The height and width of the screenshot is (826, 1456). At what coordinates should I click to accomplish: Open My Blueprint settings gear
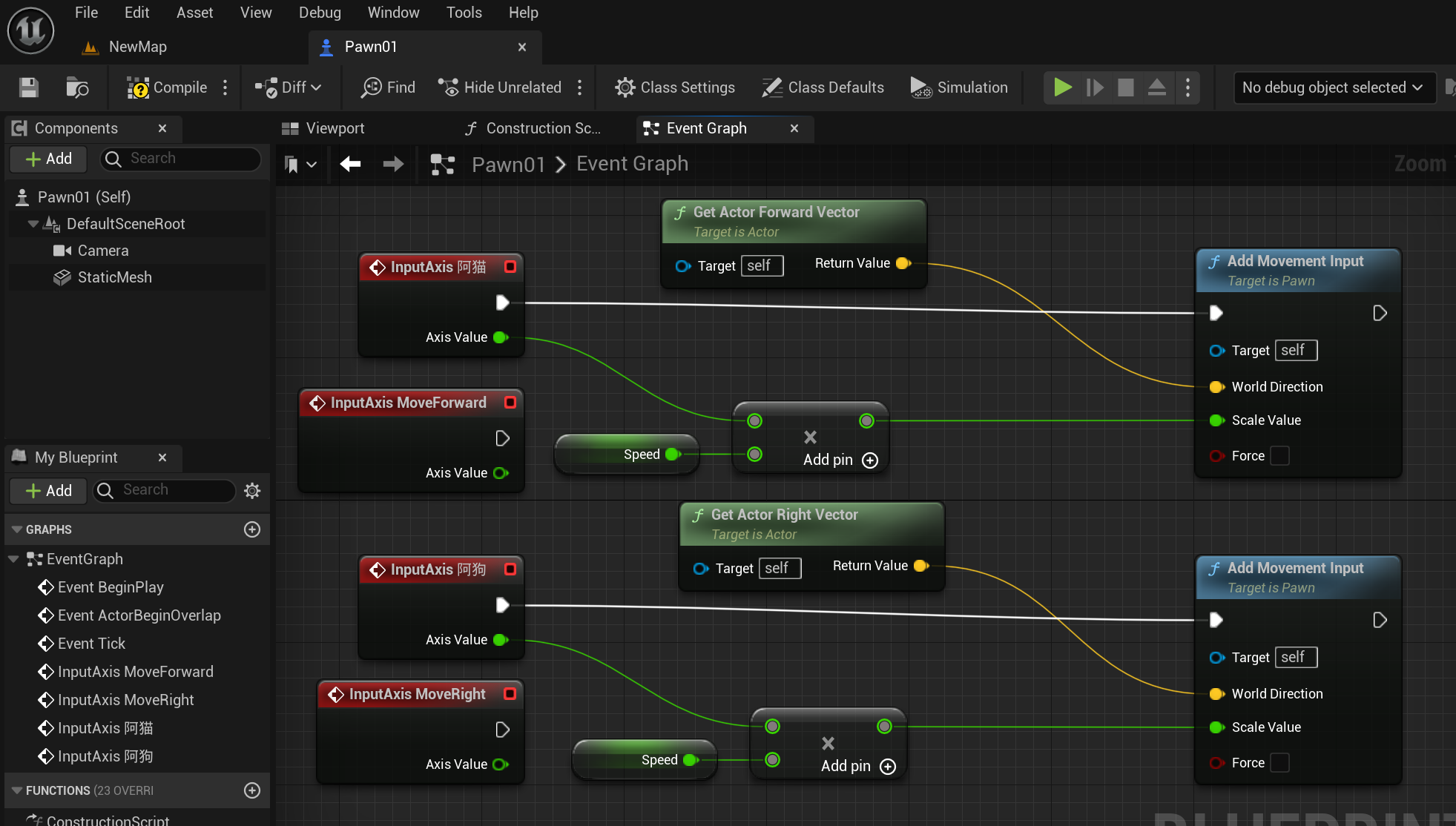click(252, 490)
